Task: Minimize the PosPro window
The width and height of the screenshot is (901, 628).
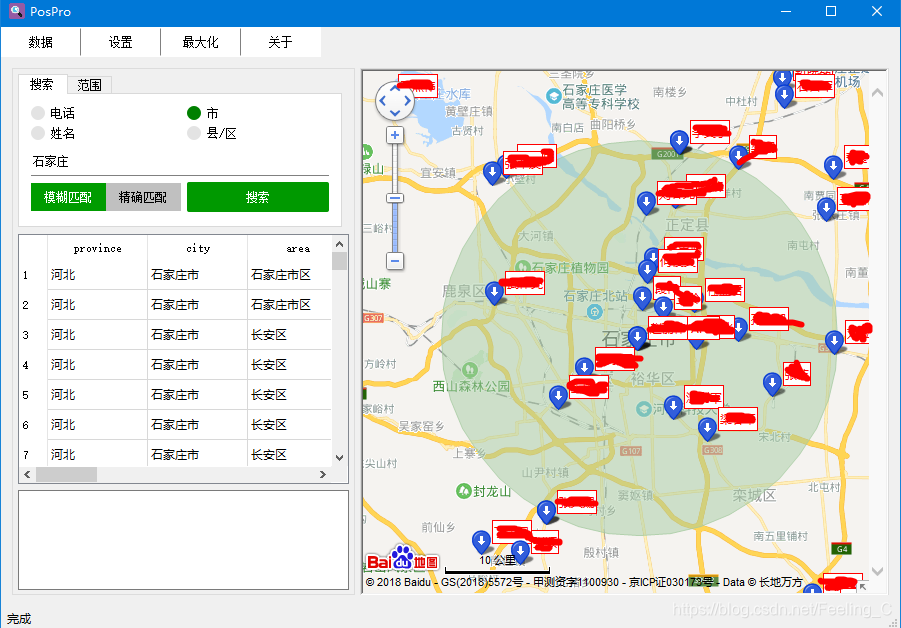Action: pyautogui.click(x=786, y=11)
